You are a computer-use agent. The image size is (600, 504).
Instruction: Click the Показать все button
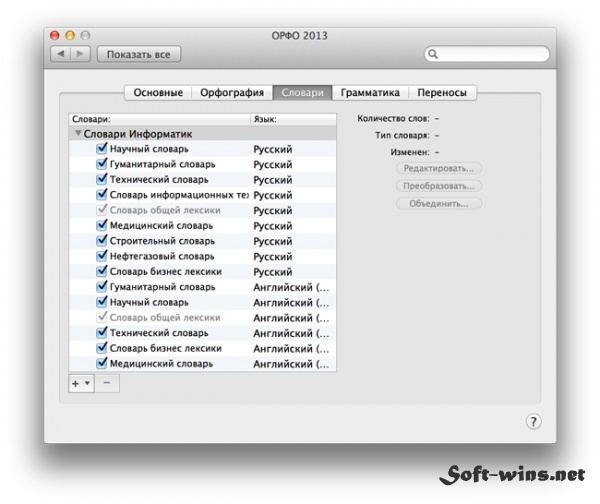[139, 54]
